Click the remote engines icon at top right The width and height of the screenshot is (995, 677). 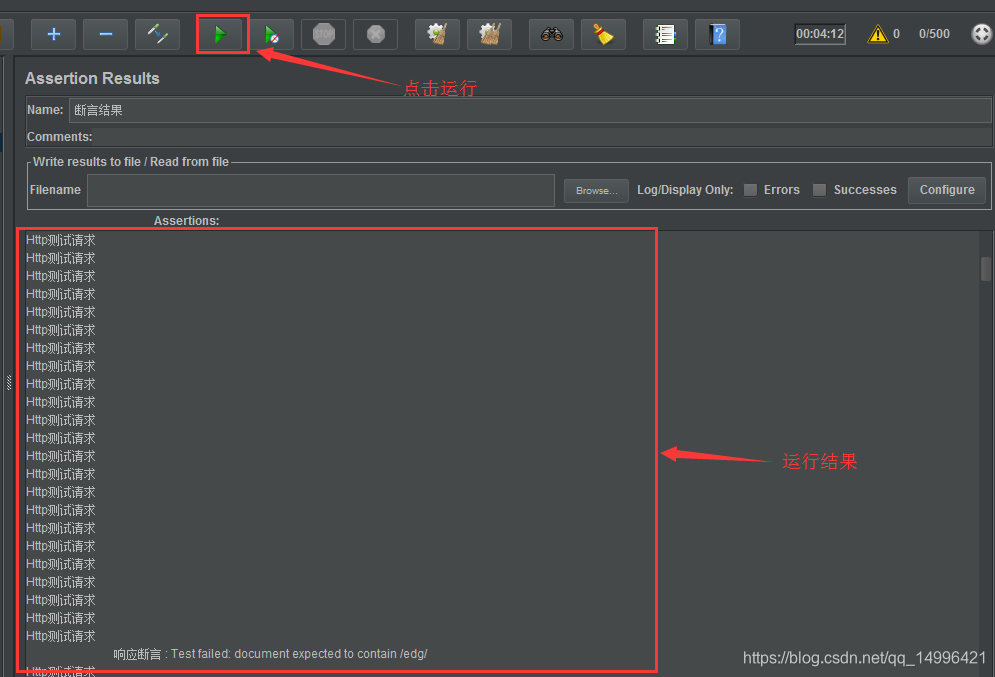[x=982, y=34]
